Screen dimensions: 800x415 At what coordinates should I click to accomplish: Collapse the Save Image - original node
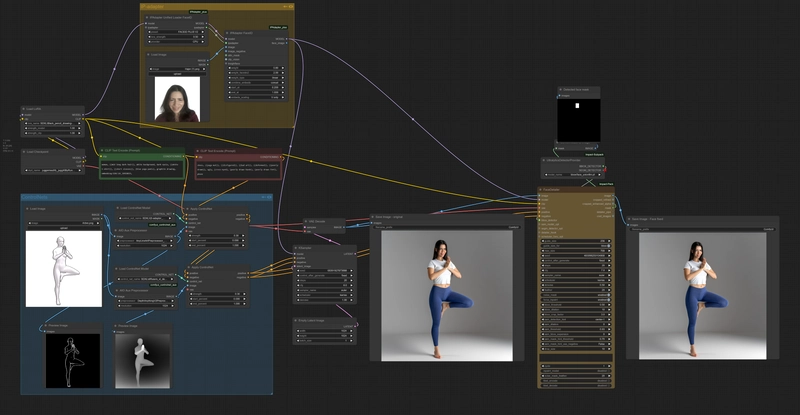373,217
